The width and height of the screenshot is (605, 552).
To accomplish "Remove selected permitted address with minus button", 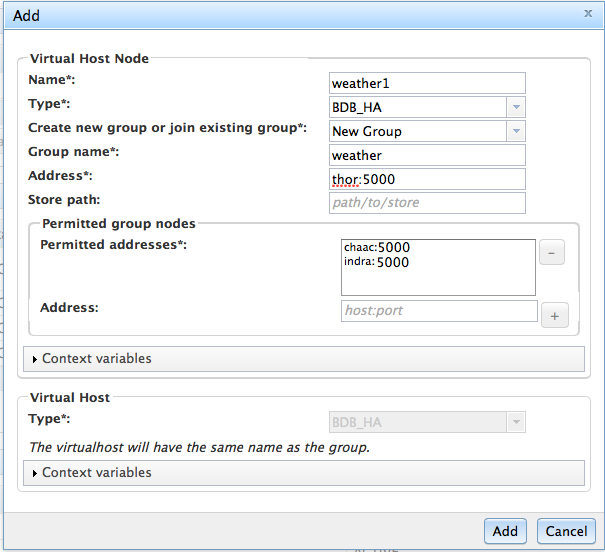I will point(552,252).
